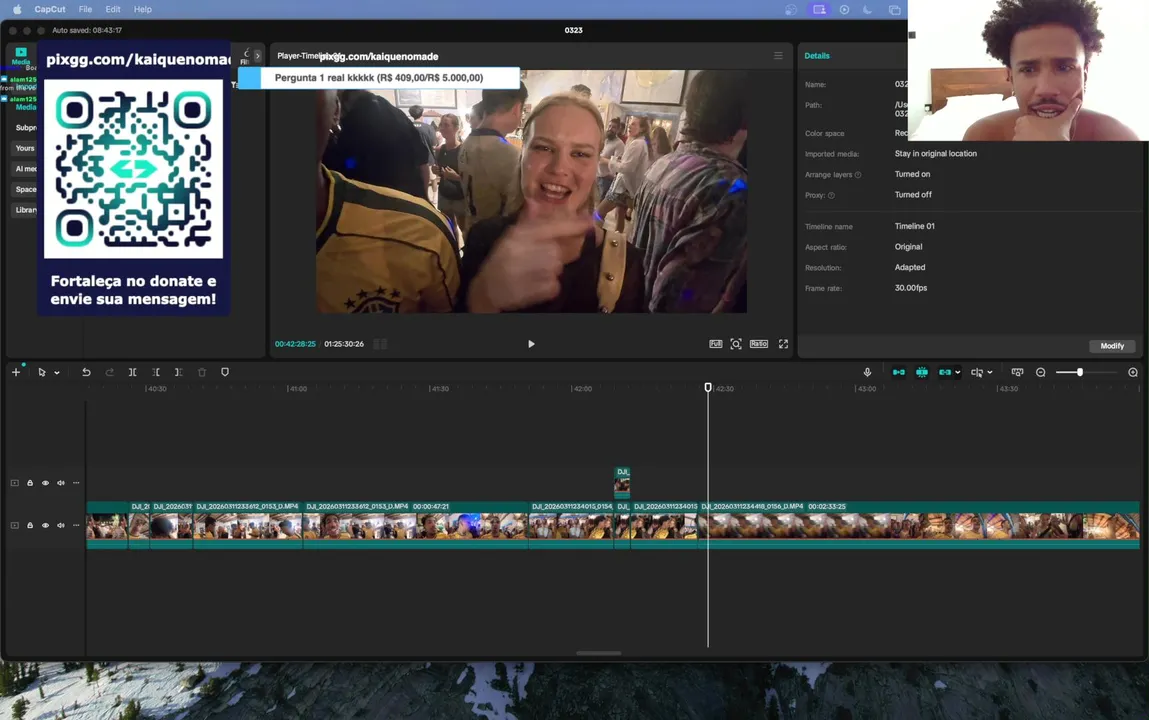1149x720 pixels.
Task: Open the linkage options dropdown arrow
Action: coord(957,373)
